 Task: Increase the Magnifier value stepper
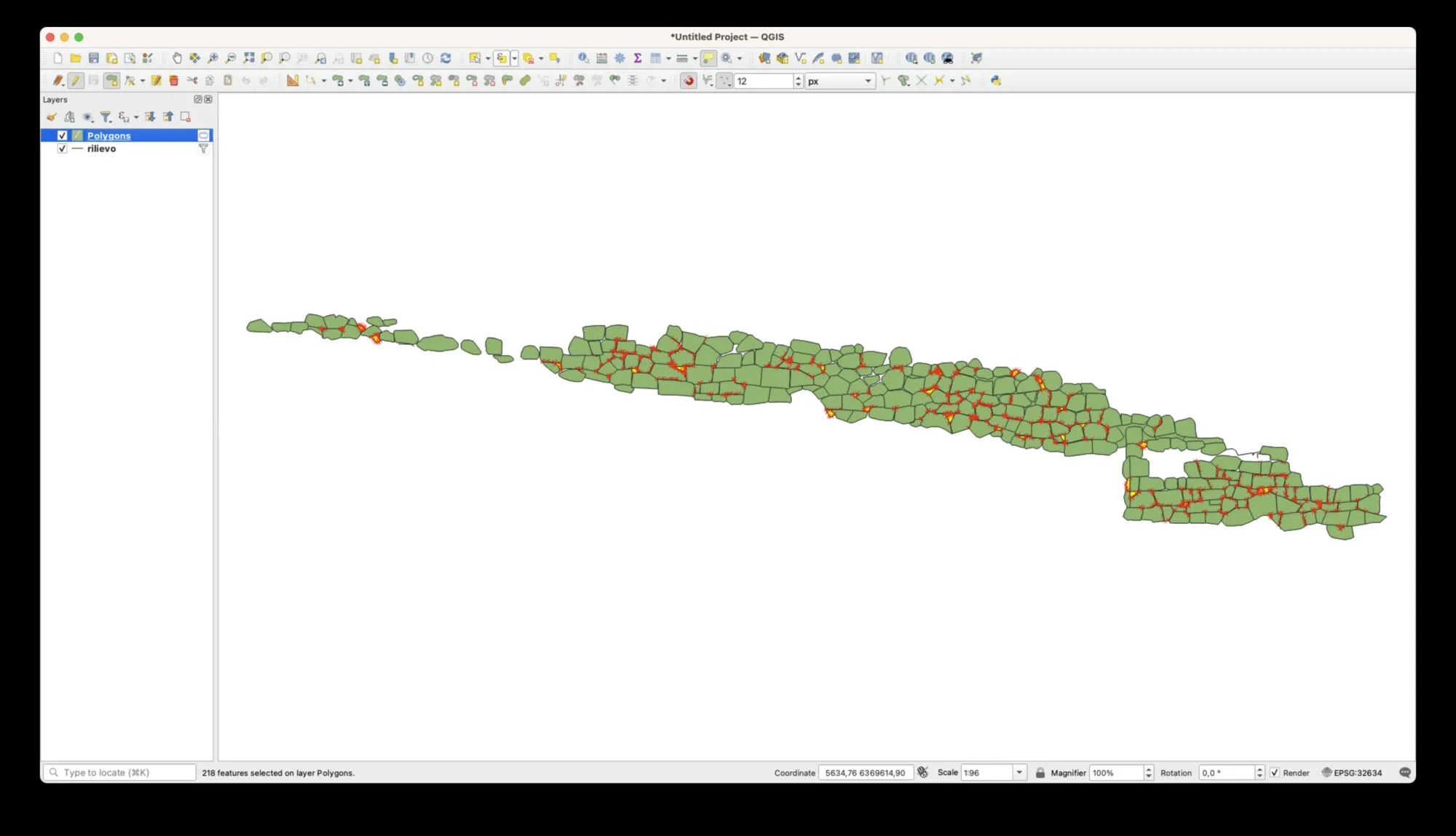[x=1149, y=769]
